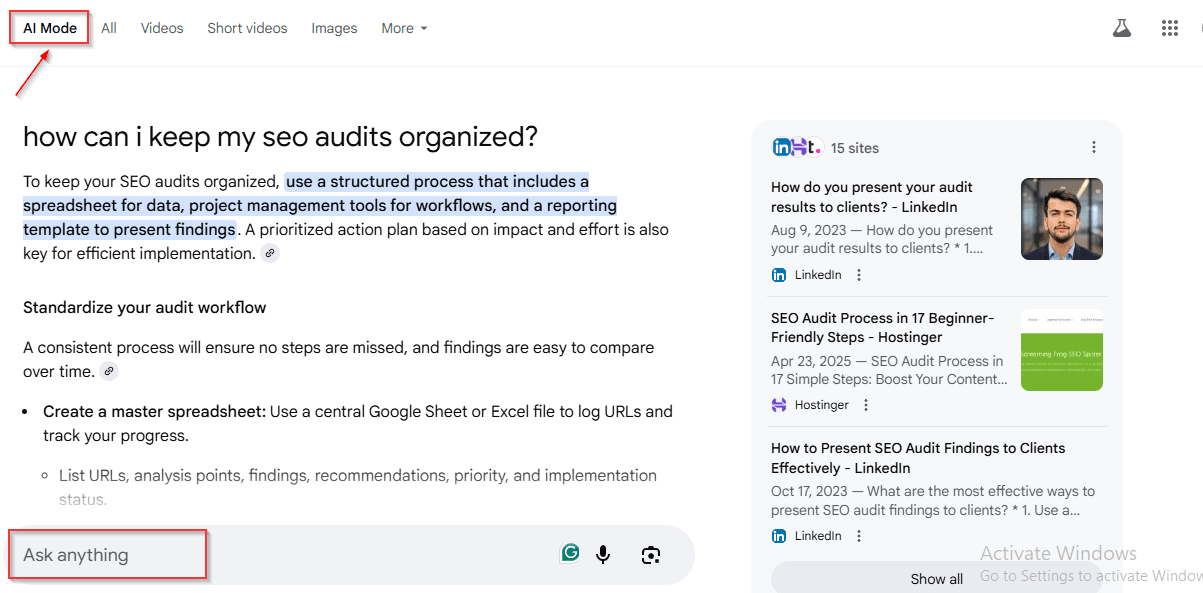
Task: Click the Show all sources button
Action: pyautogui.click(x=936, y=579)
